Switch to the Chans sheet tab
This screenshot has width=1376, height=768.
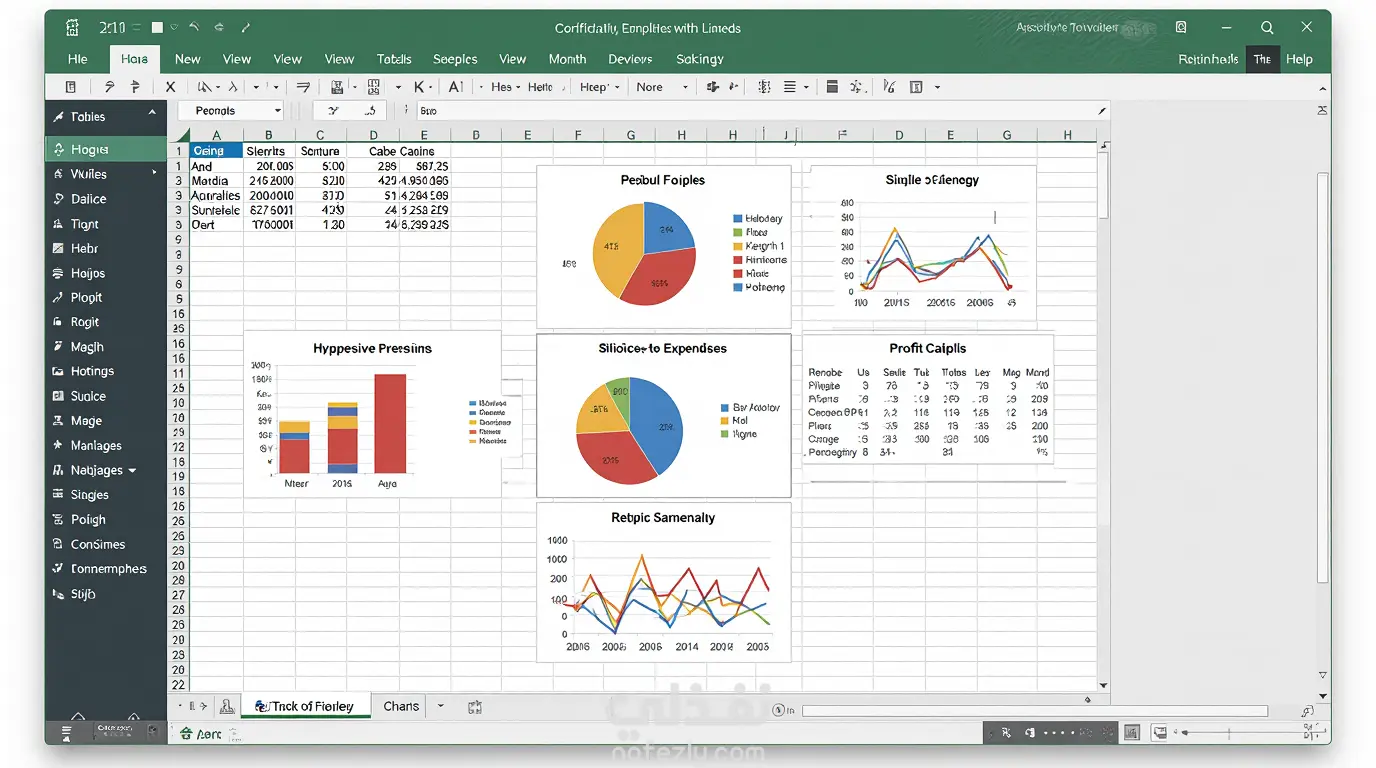(x=401, y=706)
